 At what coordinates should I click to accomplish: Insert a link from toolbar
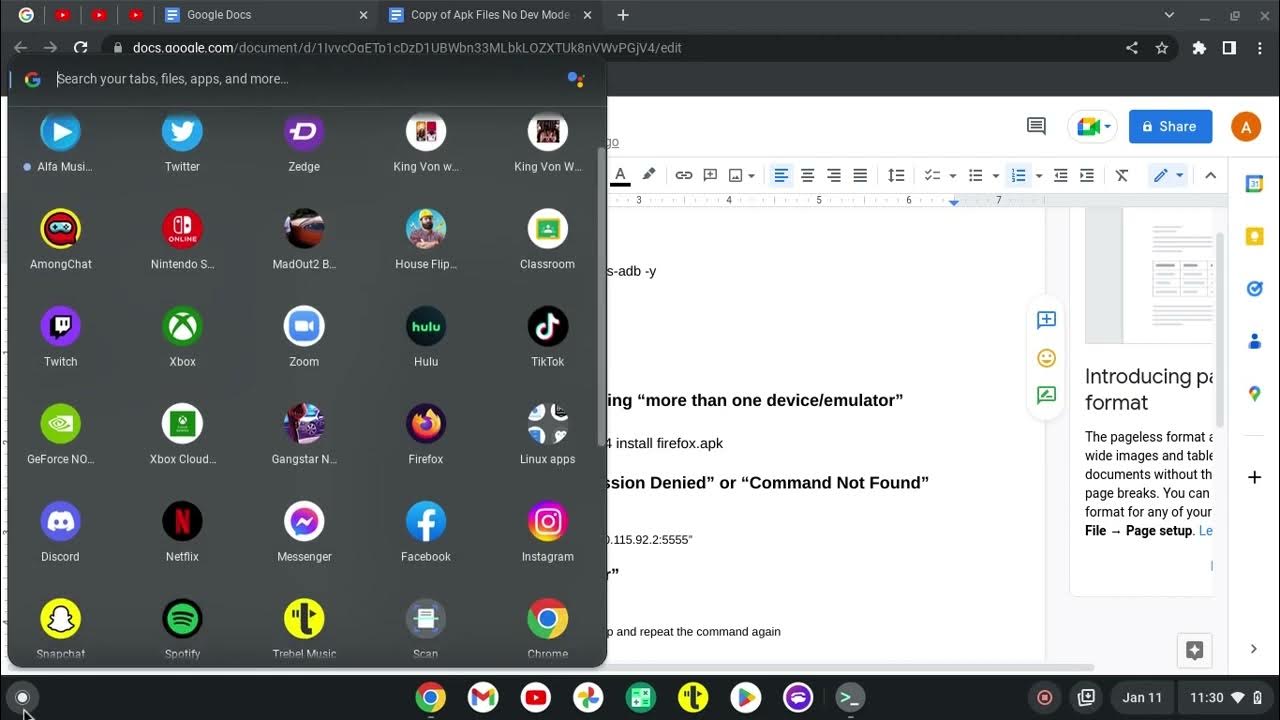coord(684,175)
